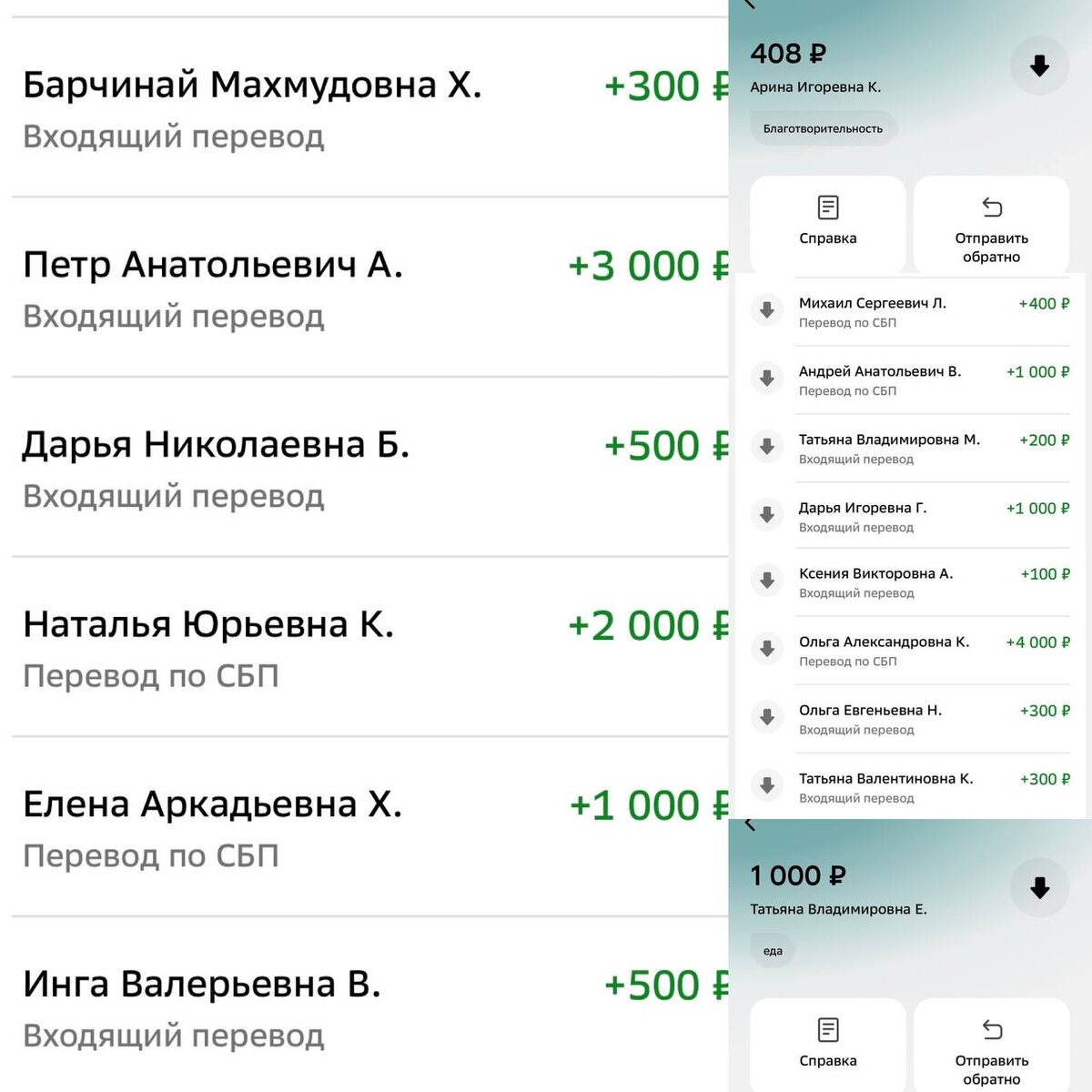Open the Ольга Евгеньевна Н. +300 ₽ transfer
The image size is (1092, 1092).
[901, 719]
